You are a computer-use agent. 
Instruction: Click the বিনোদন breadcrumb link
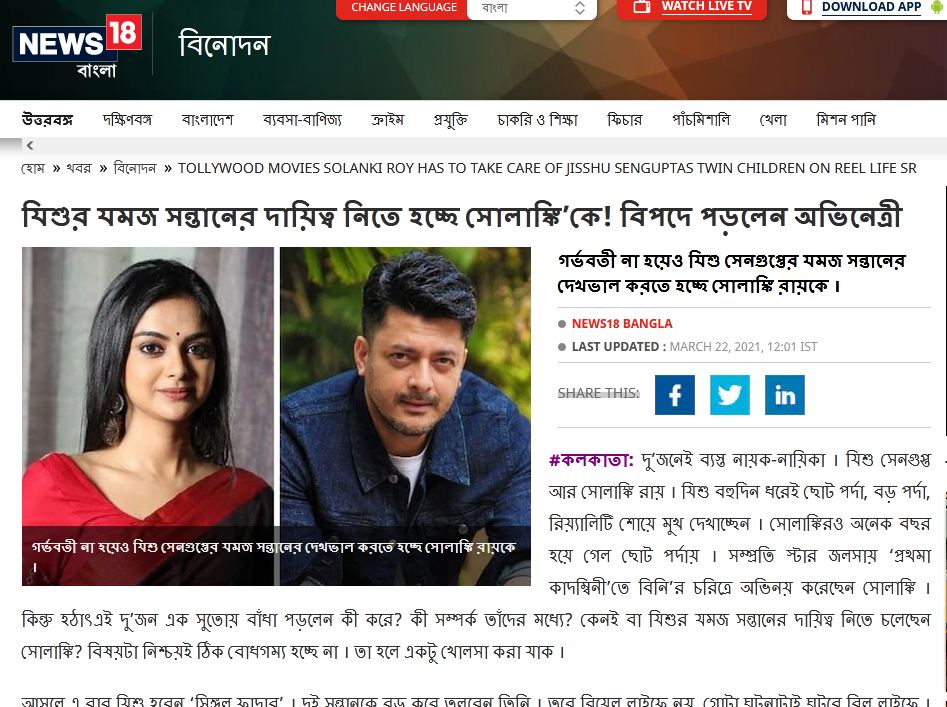pyautogui.click(x=135, y=168)
